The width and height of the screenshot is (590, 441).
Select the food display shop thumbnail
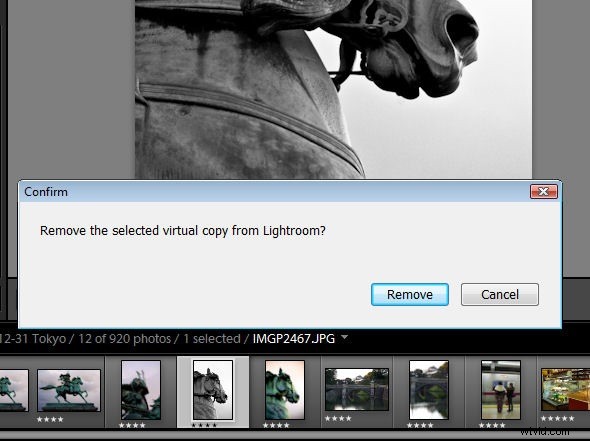pos(566,389)
